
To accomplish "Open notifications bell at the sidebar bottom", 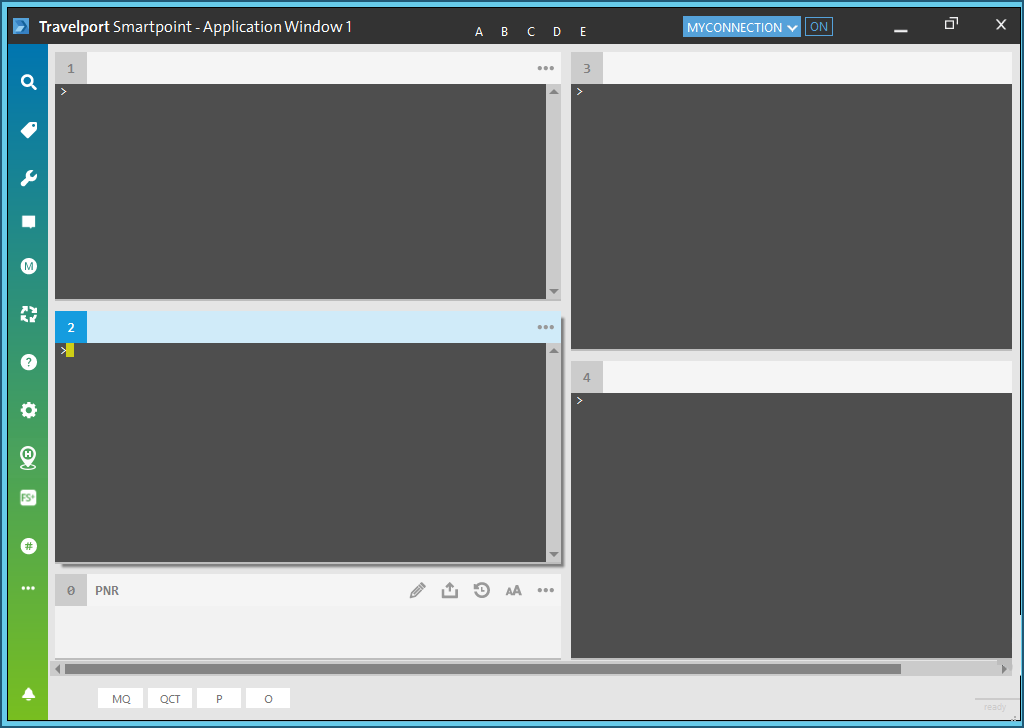I will (x=29, y=694).
